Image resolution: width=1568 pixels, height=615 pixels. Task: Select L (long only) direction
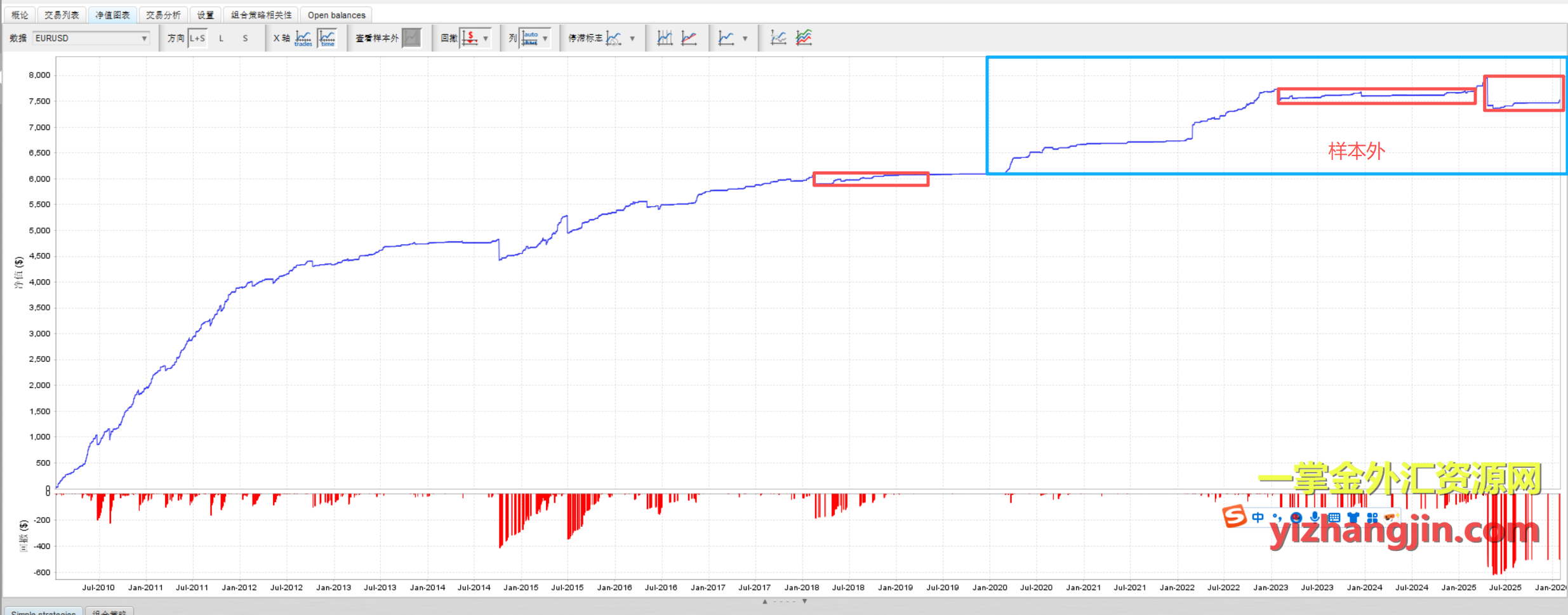pyautogui.click(x=221, y=38)
